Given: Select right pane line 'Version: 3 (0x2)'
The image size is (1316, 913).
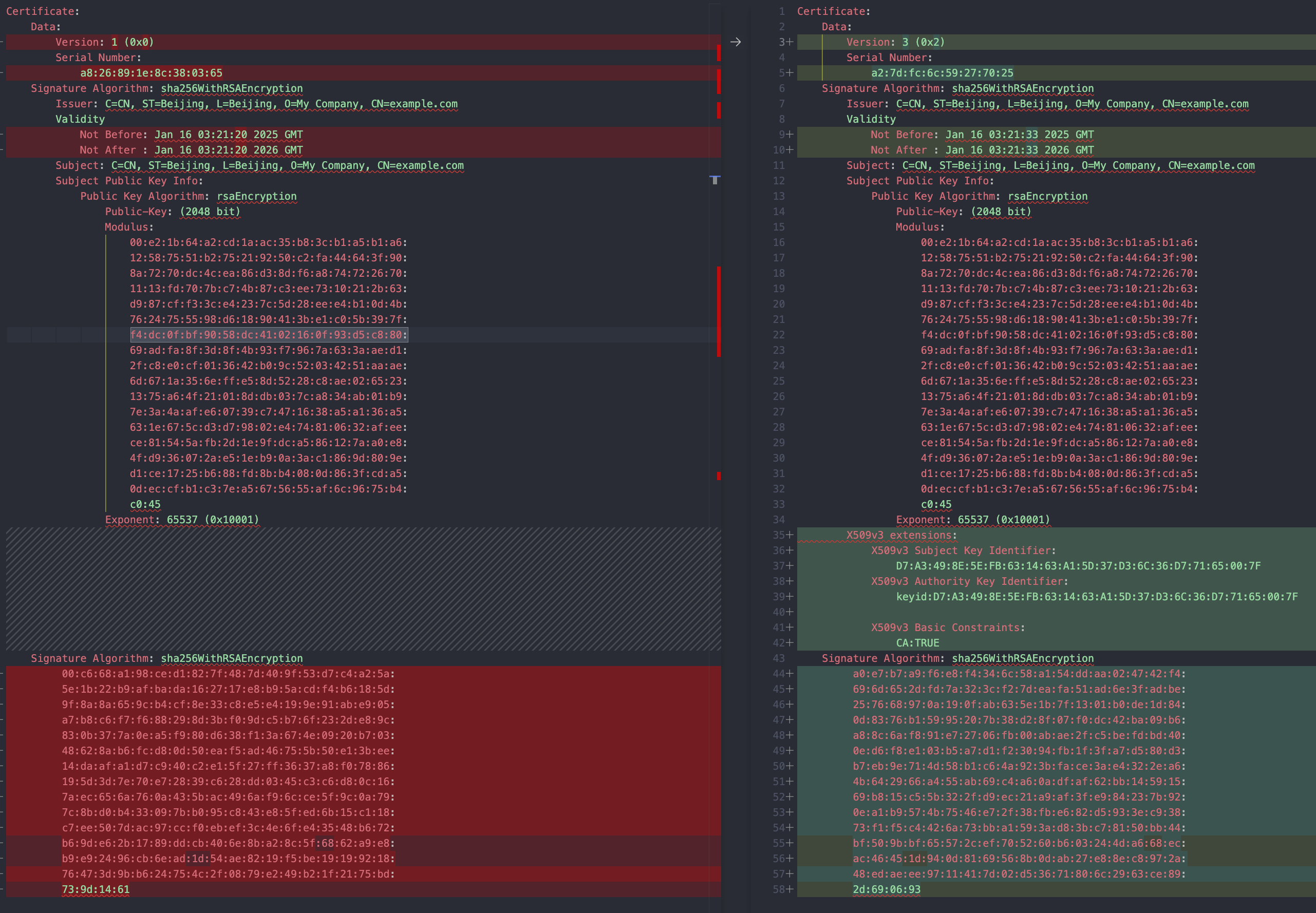Looking at the screenshot, I should [895, 42].
